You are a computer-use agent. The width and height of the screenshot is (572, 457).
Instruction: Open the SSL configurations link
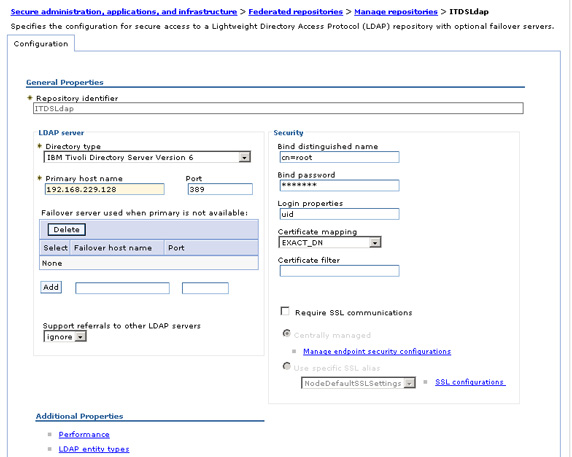(470, 382)
